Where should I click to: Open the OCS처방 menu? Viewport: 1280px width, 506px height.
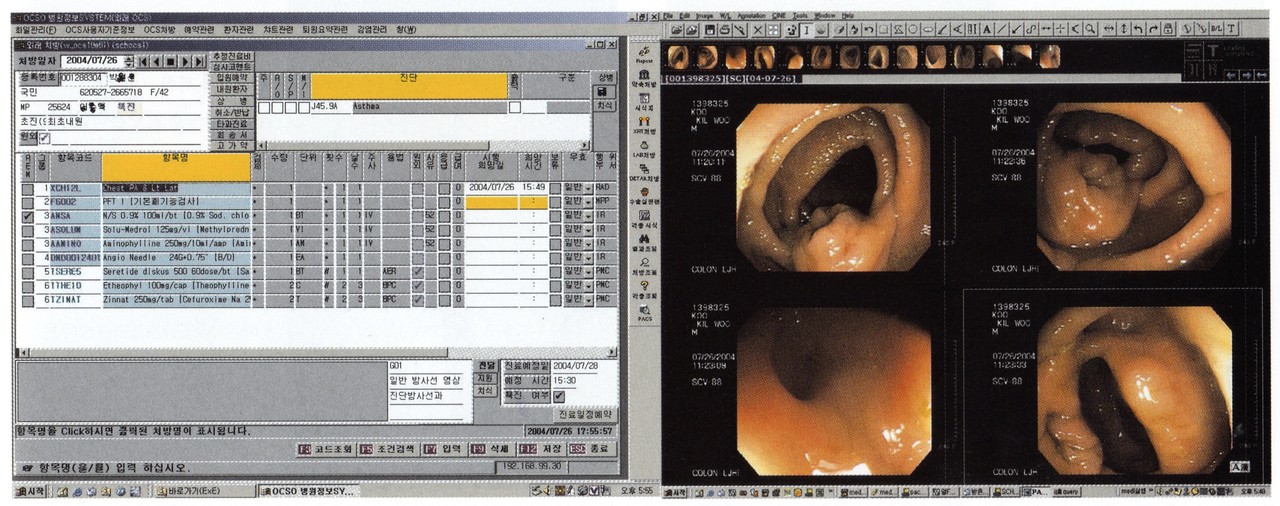(159, 30)
